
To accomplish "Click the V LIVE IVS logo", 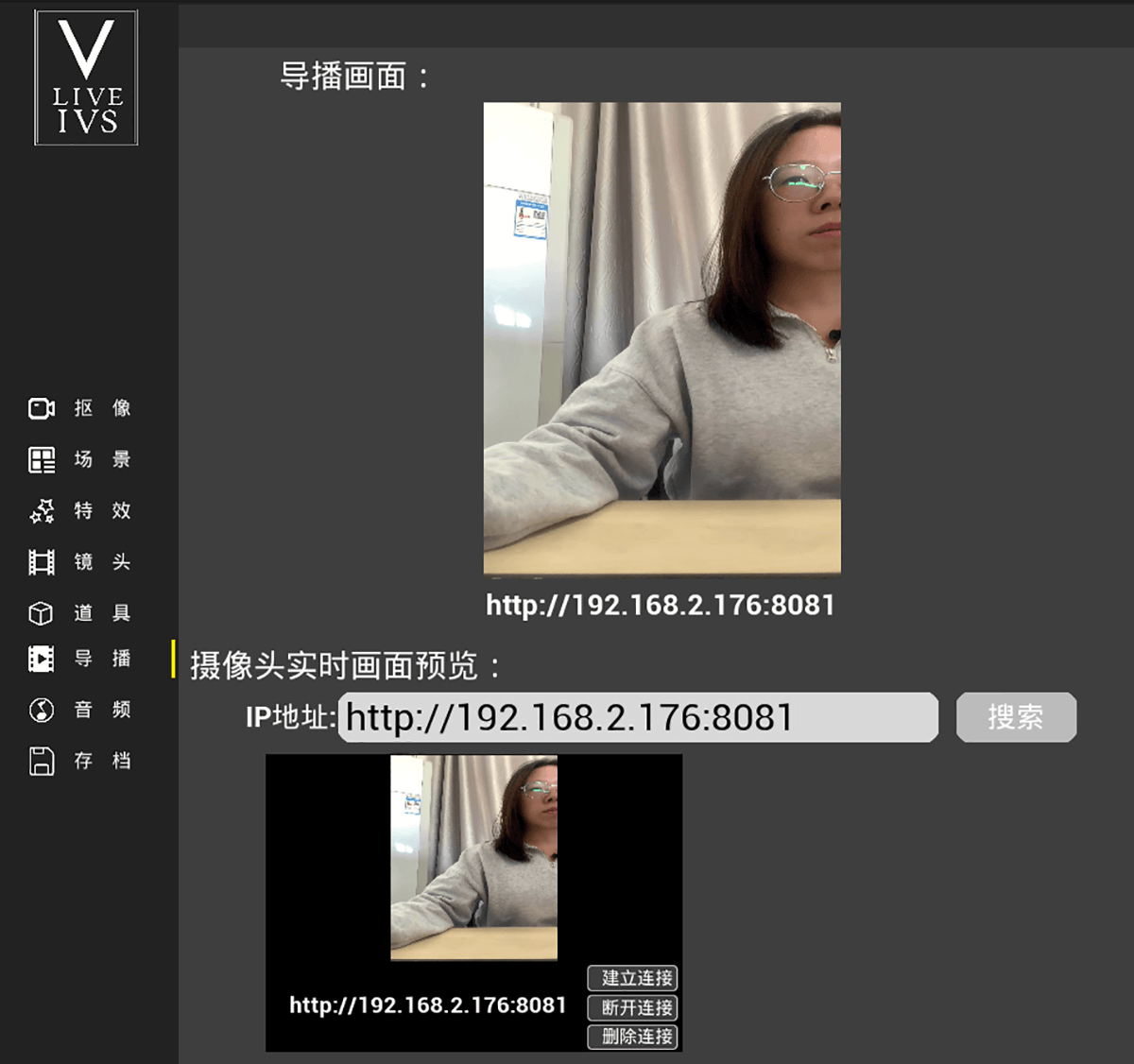I will (x=86, y=77).
